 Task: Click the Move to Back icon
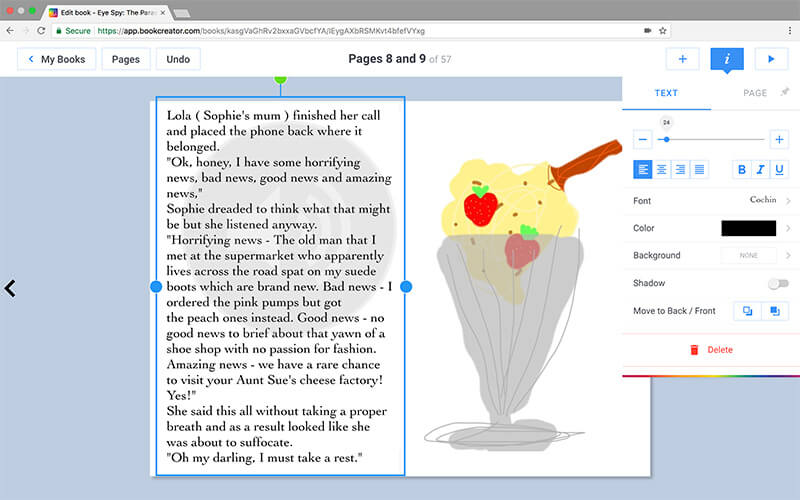[x=747, y=311]
